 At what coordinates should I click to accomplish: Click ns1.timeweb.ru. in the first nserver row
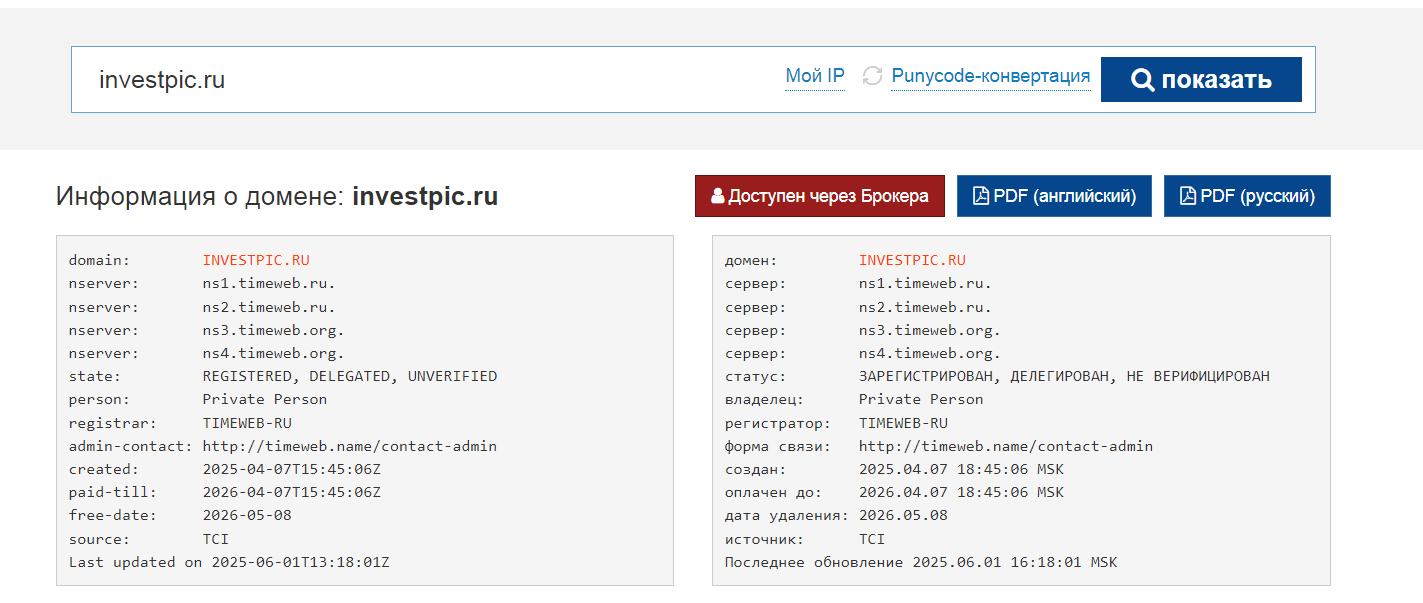point(269,284)
